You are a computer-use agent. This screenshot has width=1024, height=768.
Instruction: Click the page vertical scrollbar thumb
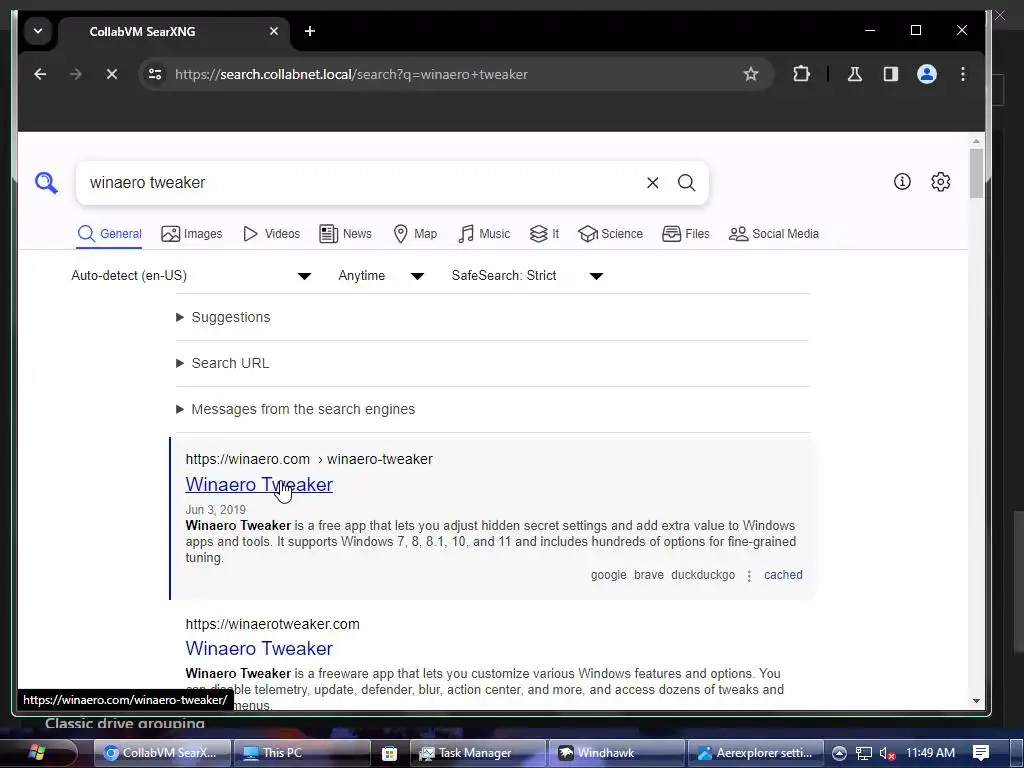[x=976, y=173]
